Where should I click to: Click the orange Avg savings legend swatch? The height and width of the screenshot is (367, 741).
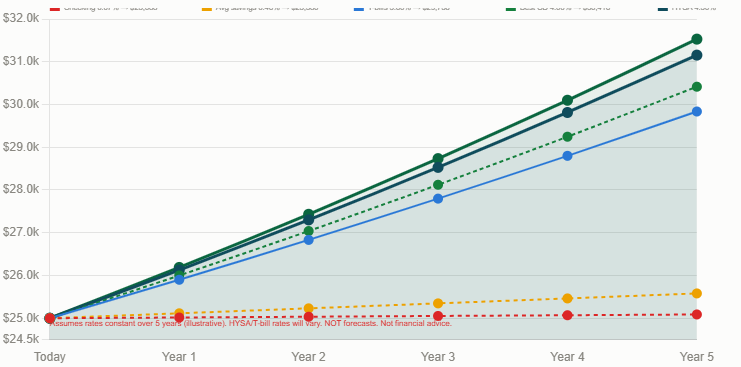(x=207, y=9)
